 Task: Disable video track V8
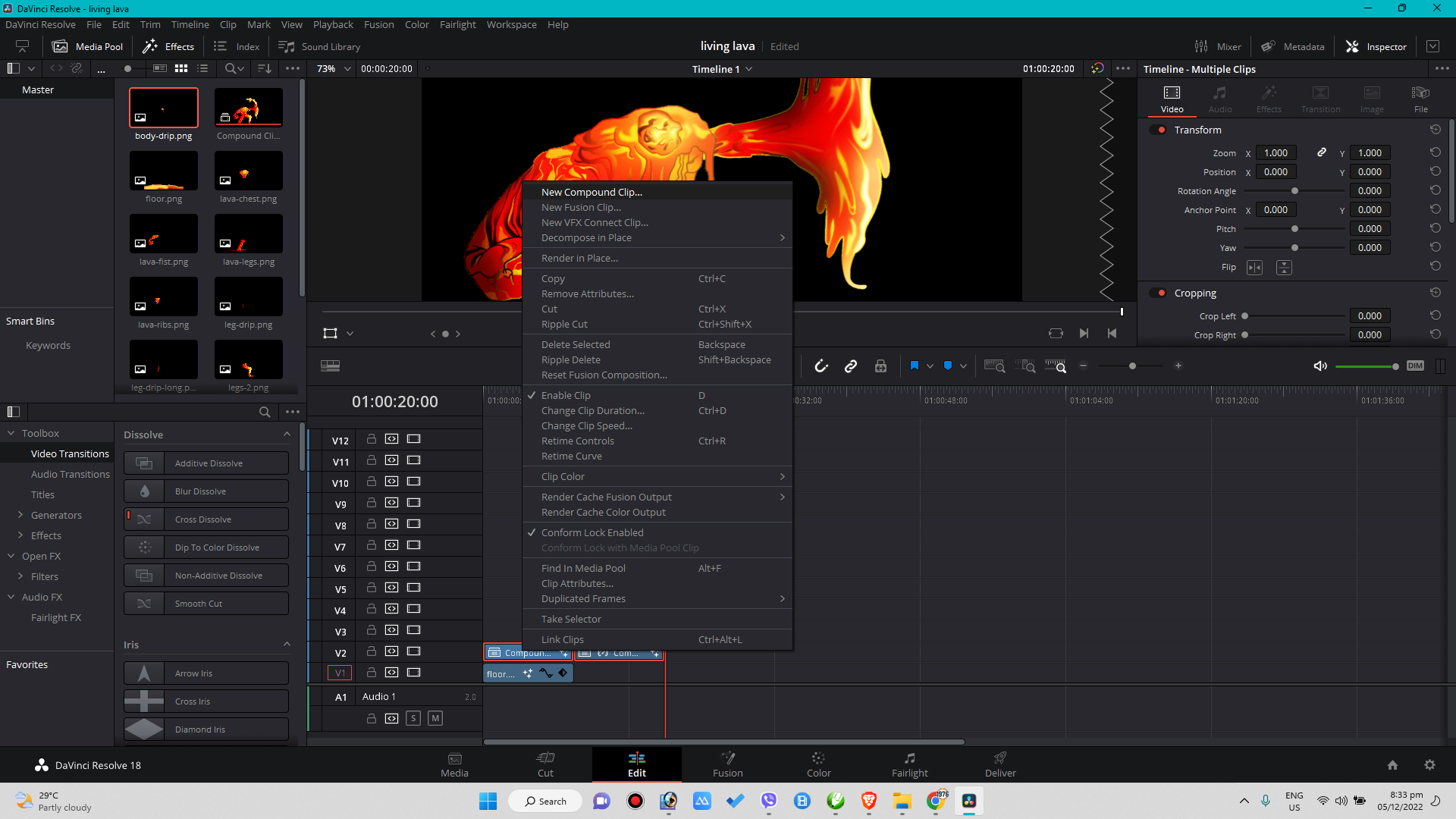coord(413,524)
